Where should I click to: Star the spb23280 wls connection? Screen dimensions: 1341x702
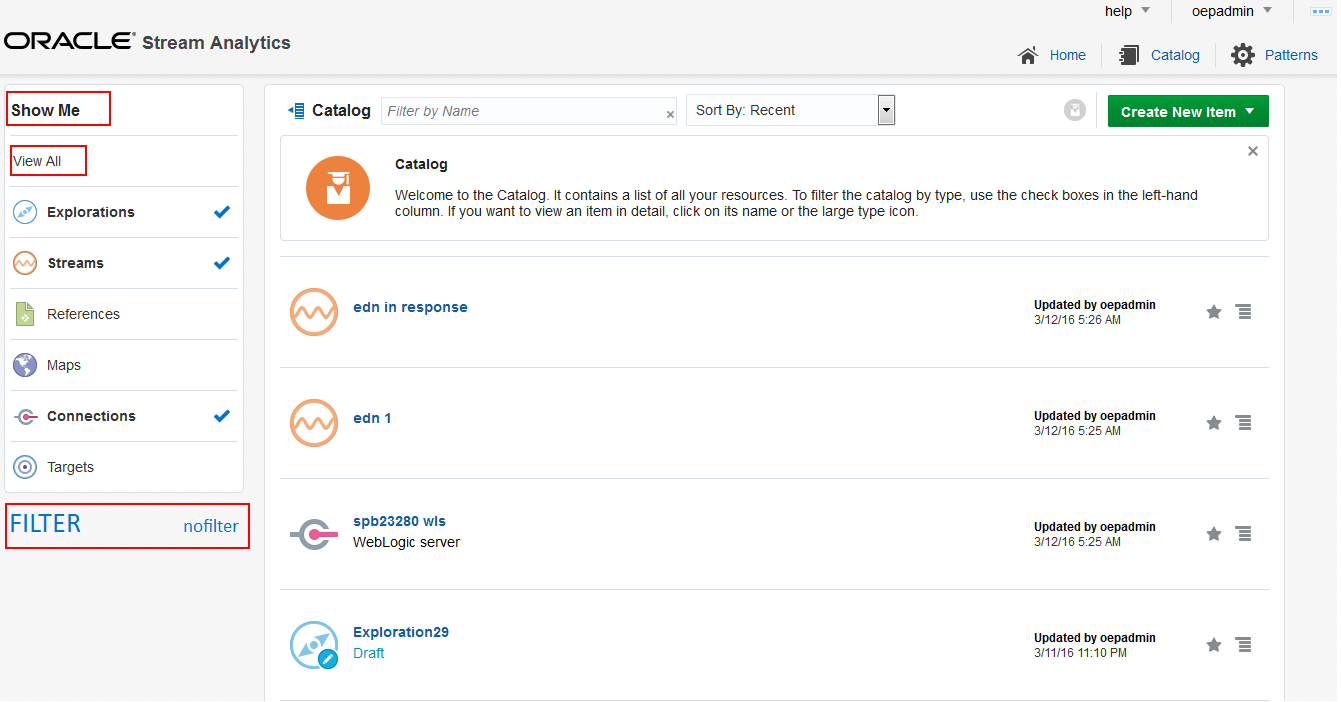point(1214,534)
